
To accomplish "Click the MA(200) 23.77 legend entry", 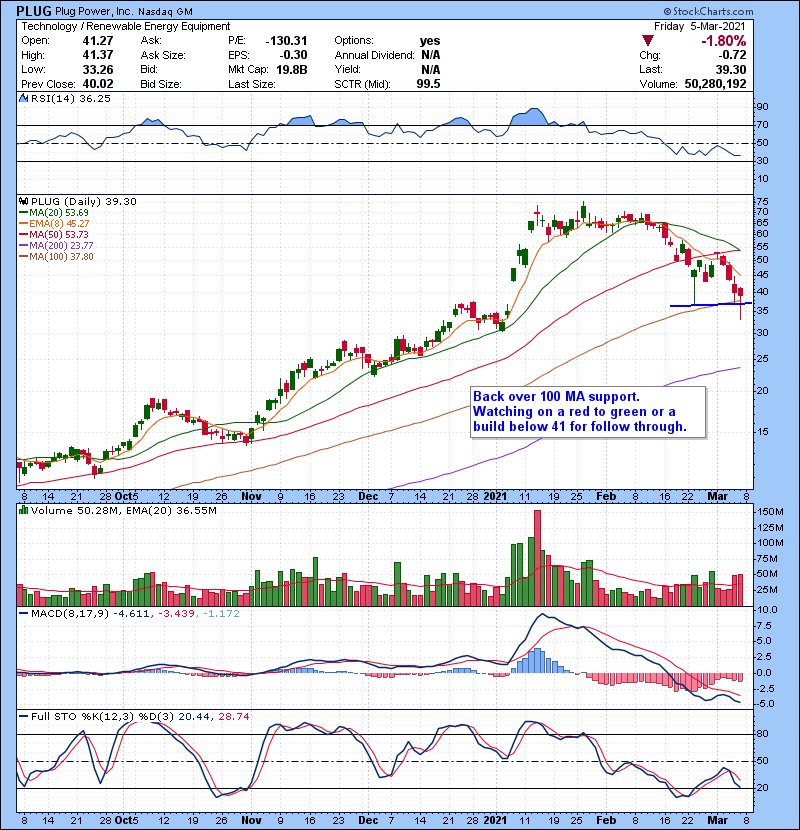I will 56,246.
